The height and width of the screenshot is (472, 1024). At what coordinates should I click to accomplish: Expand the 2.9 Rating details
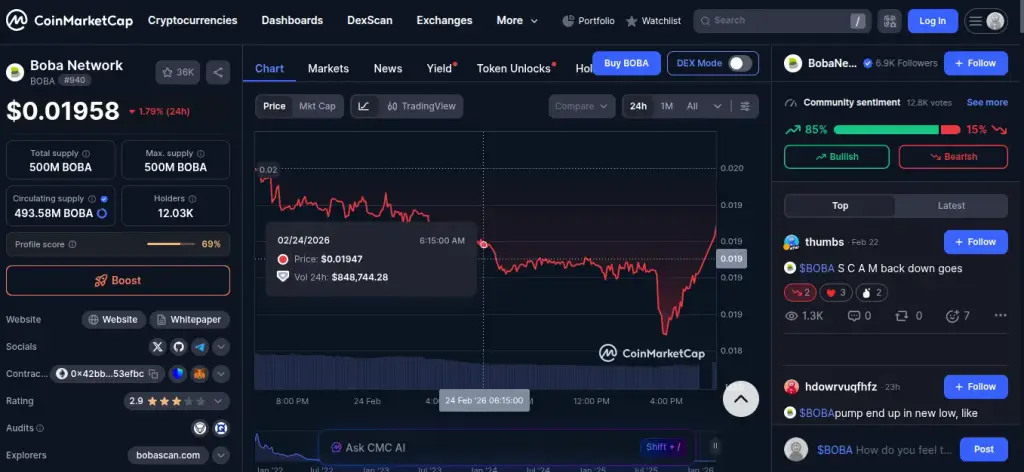click(177, 401)
